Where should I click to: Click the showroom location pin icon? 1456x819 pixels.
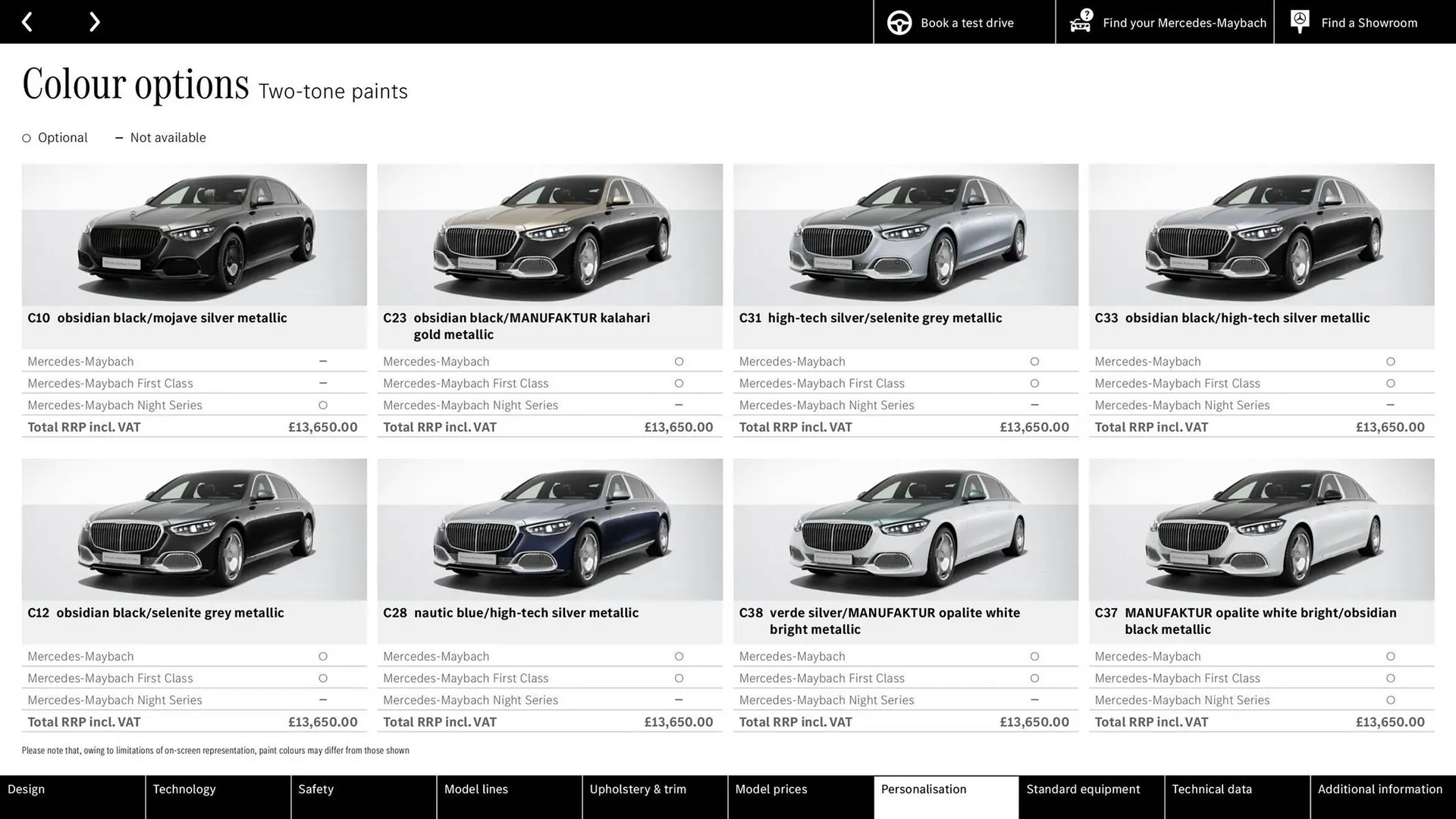pos(1299,21)
